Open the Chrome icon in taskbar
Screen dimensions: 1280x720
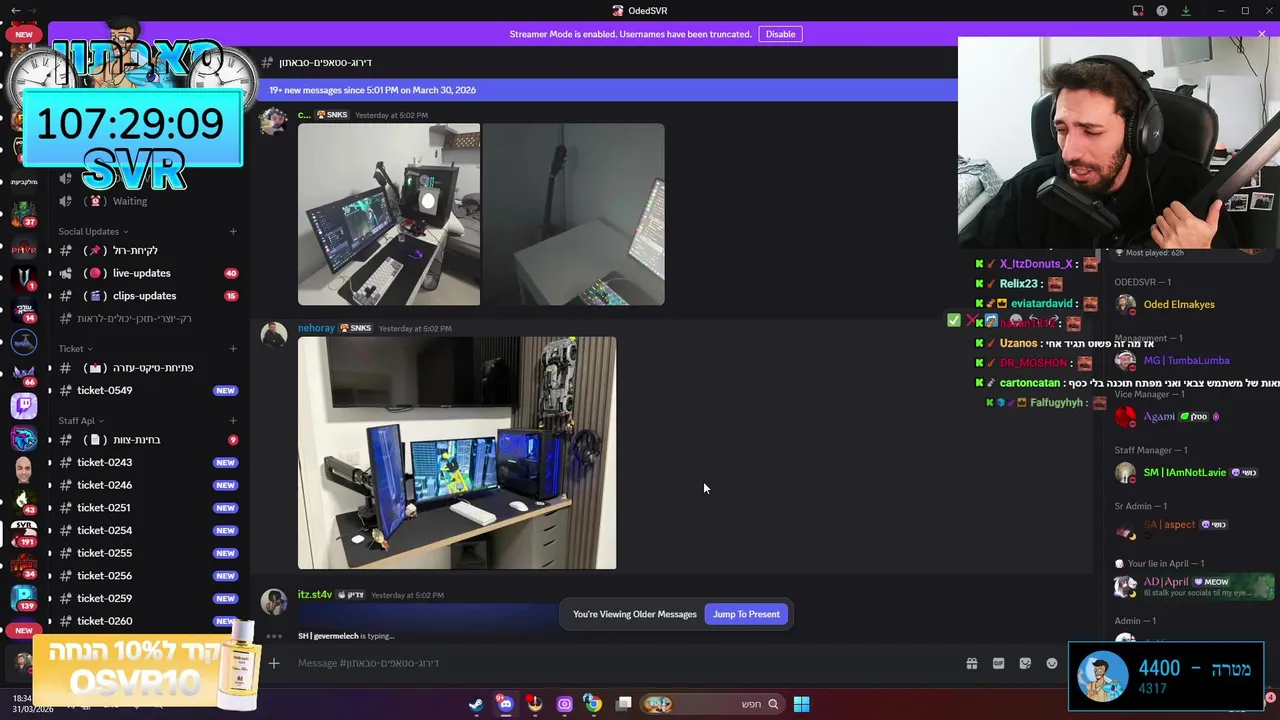click(x=593, y=704)
